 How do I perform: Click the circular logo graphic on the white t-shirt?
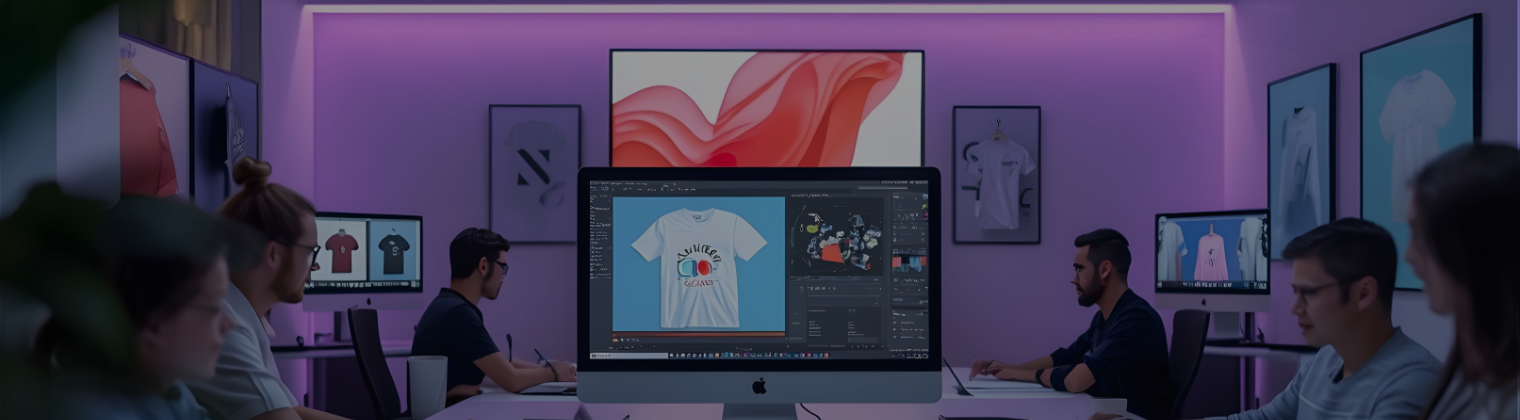(697, 267)
